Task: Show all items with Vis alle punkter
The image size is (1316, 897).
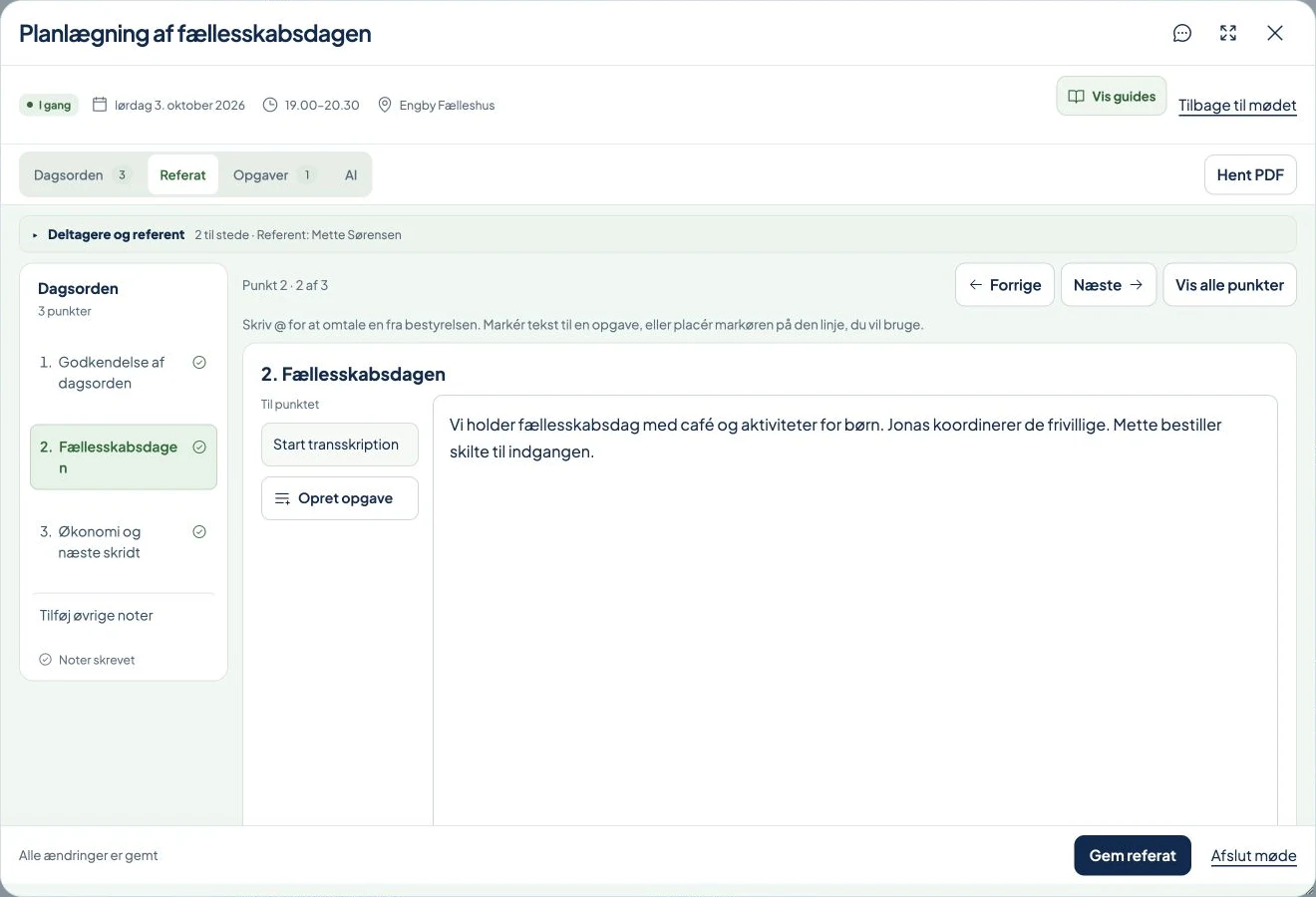Action: pyautogui.click(x=1229, y=285)
